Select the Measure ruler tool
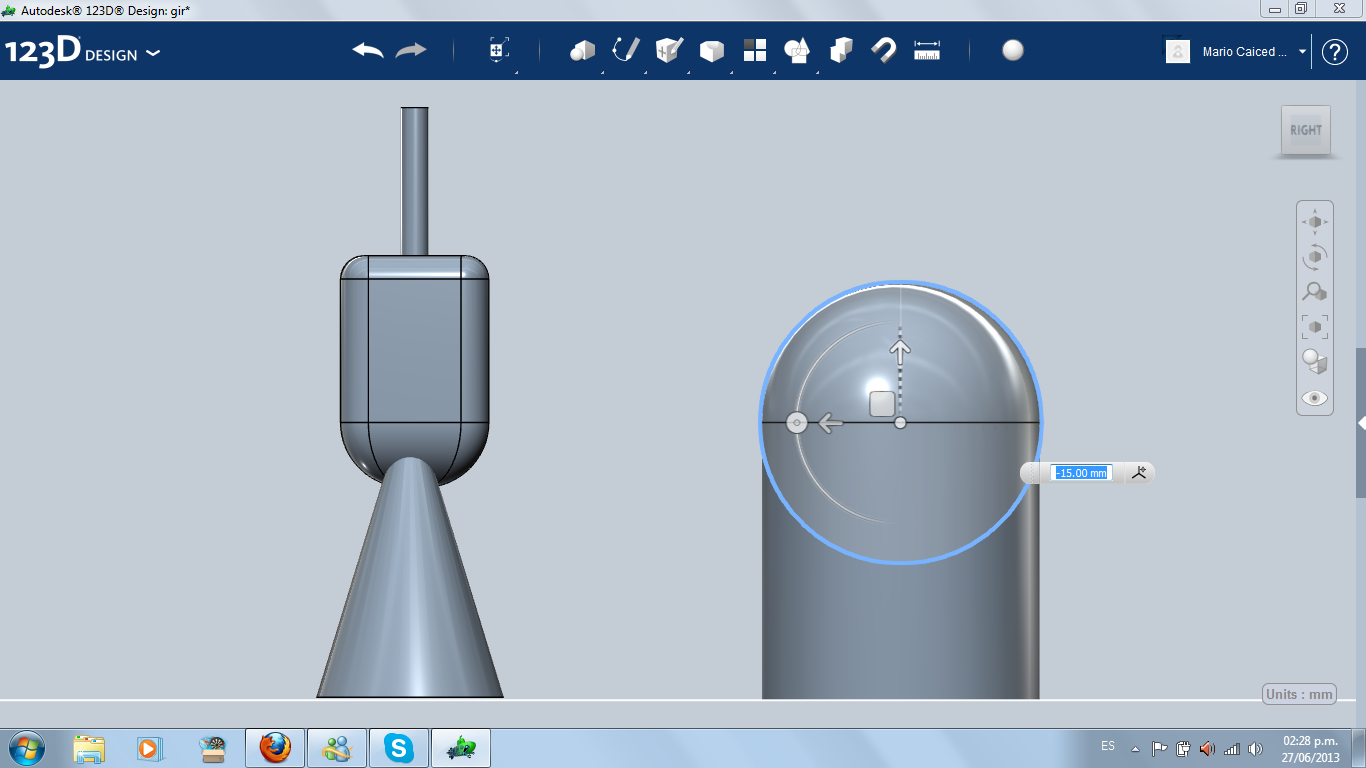The width and height of the screenshot is (1366, 768). tap(927, 50)
